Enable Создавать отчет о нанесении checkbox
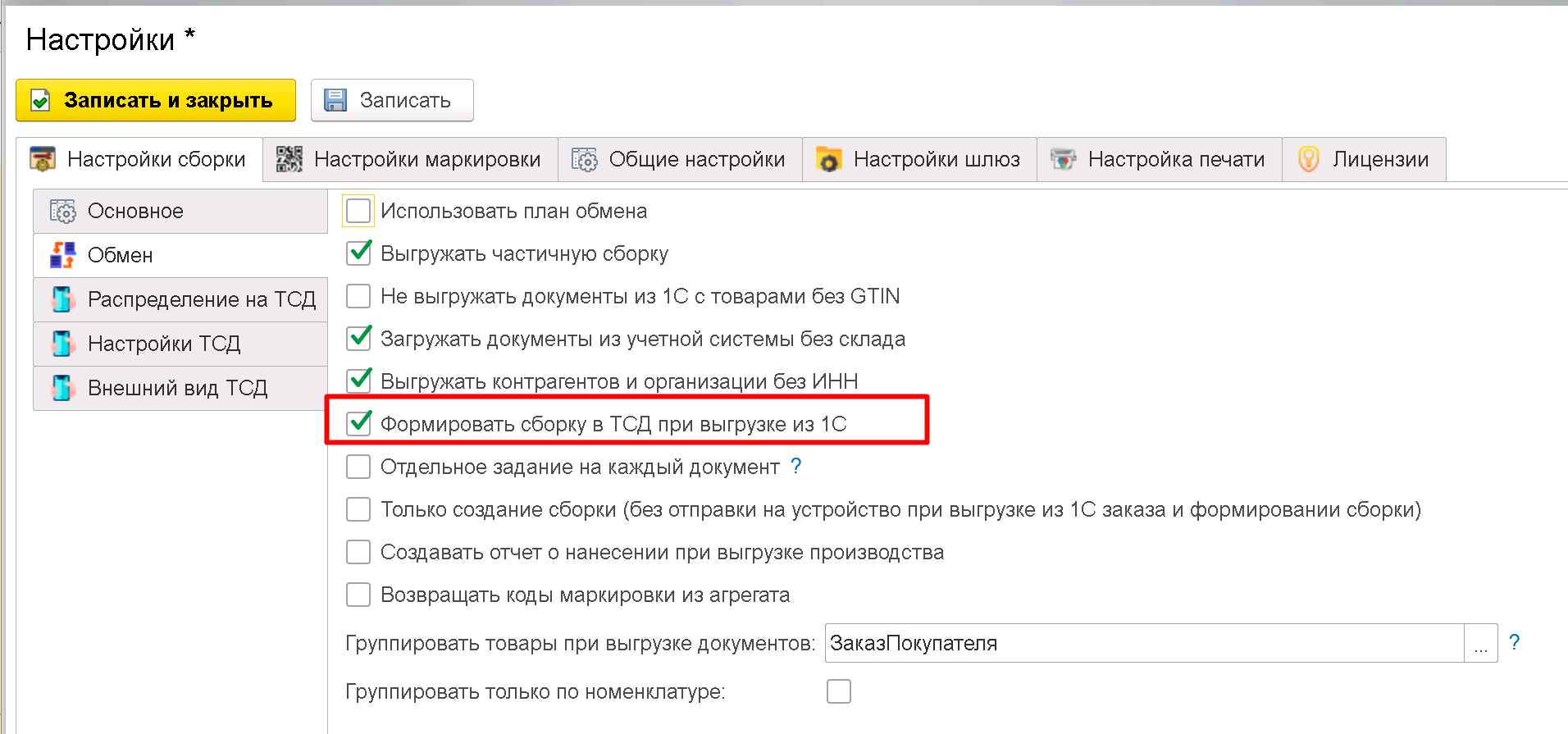 (x=358, y=552)
